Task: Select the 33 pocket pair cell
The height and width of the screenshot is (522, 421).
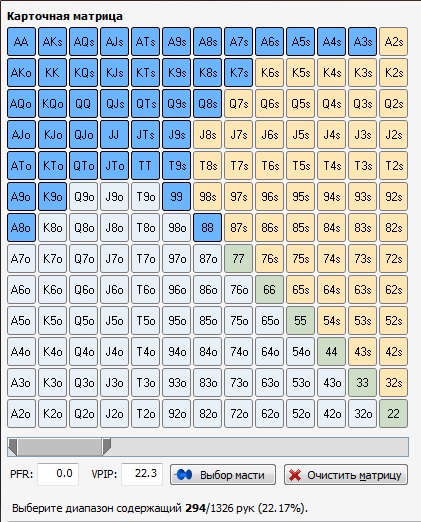Action: tap(362, 383)
